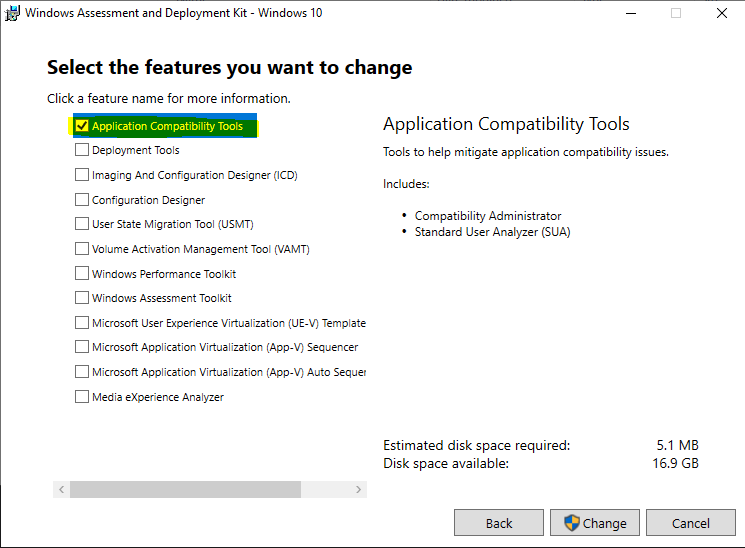Enable Volume Activation Management Tool checkbox
745x548 pixels.
(x=82, y=249)
